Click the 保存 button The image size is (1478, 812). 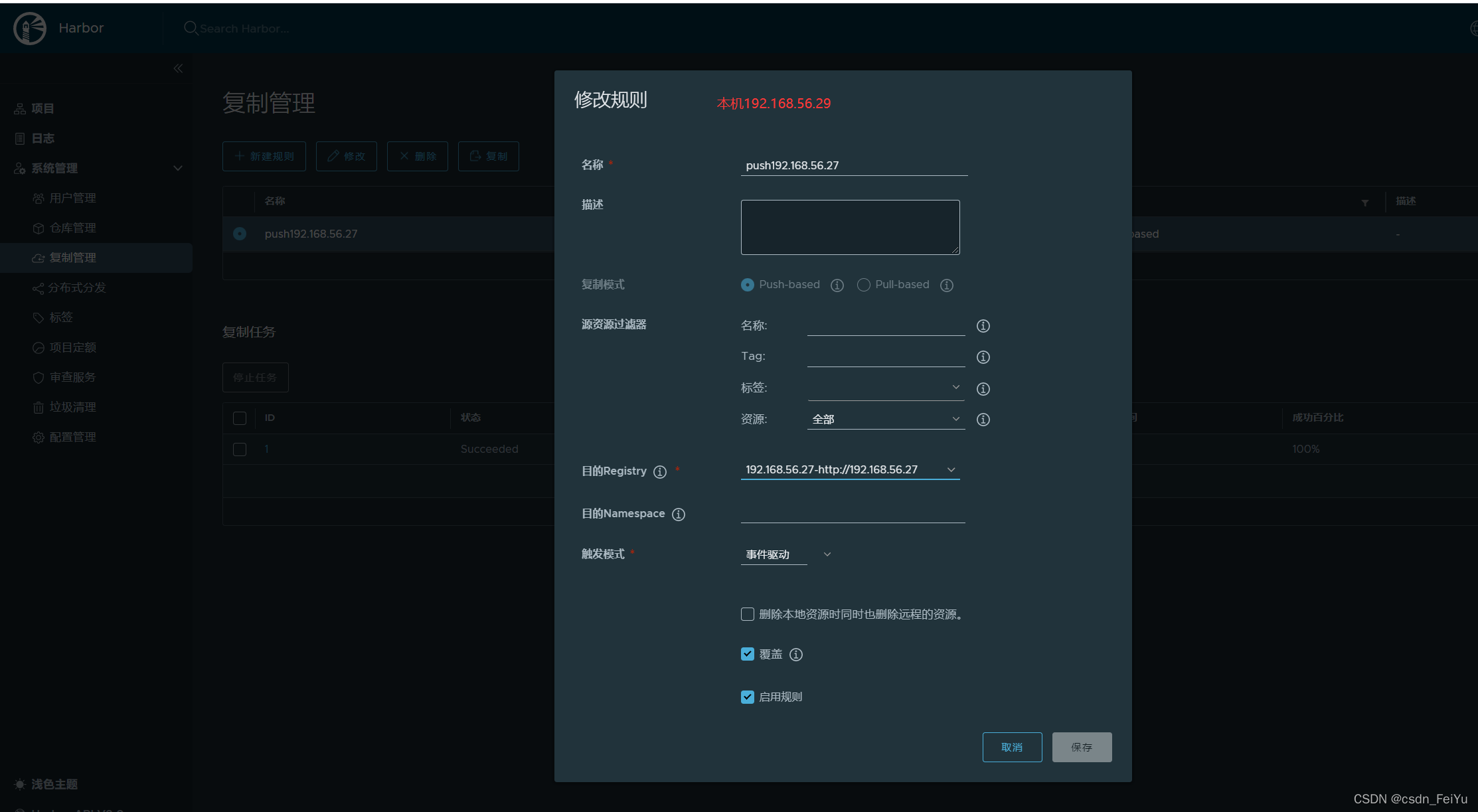click(1082, 747)
